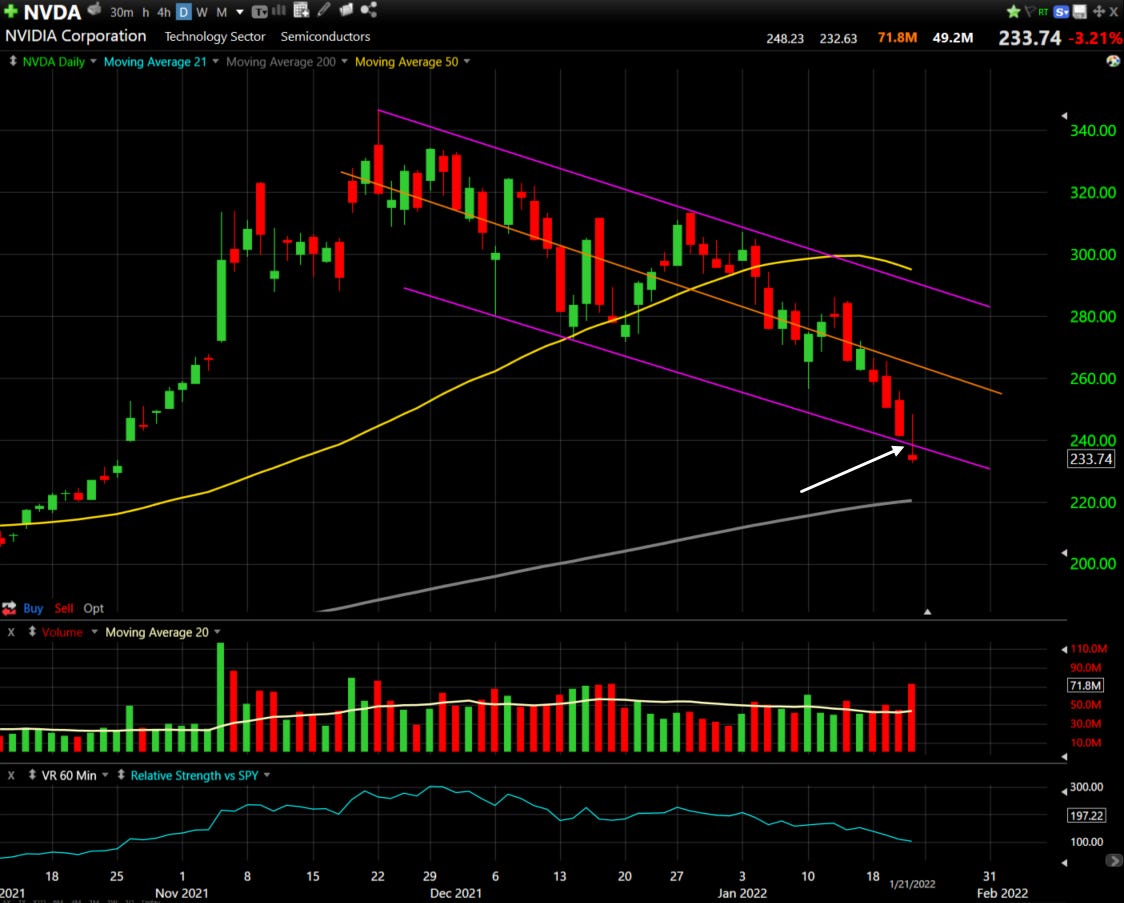Viewport: 1124px width, 903px height.
Task: Close the chart with the X icon
Action: tap(1114, 11)
